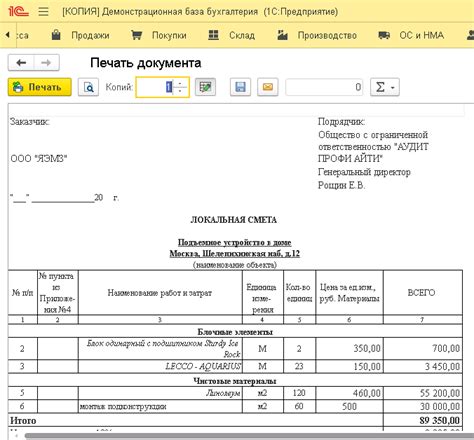Click the shopping bag Продажи icon
Screen dimensions: 474x440
coord(56,35)
